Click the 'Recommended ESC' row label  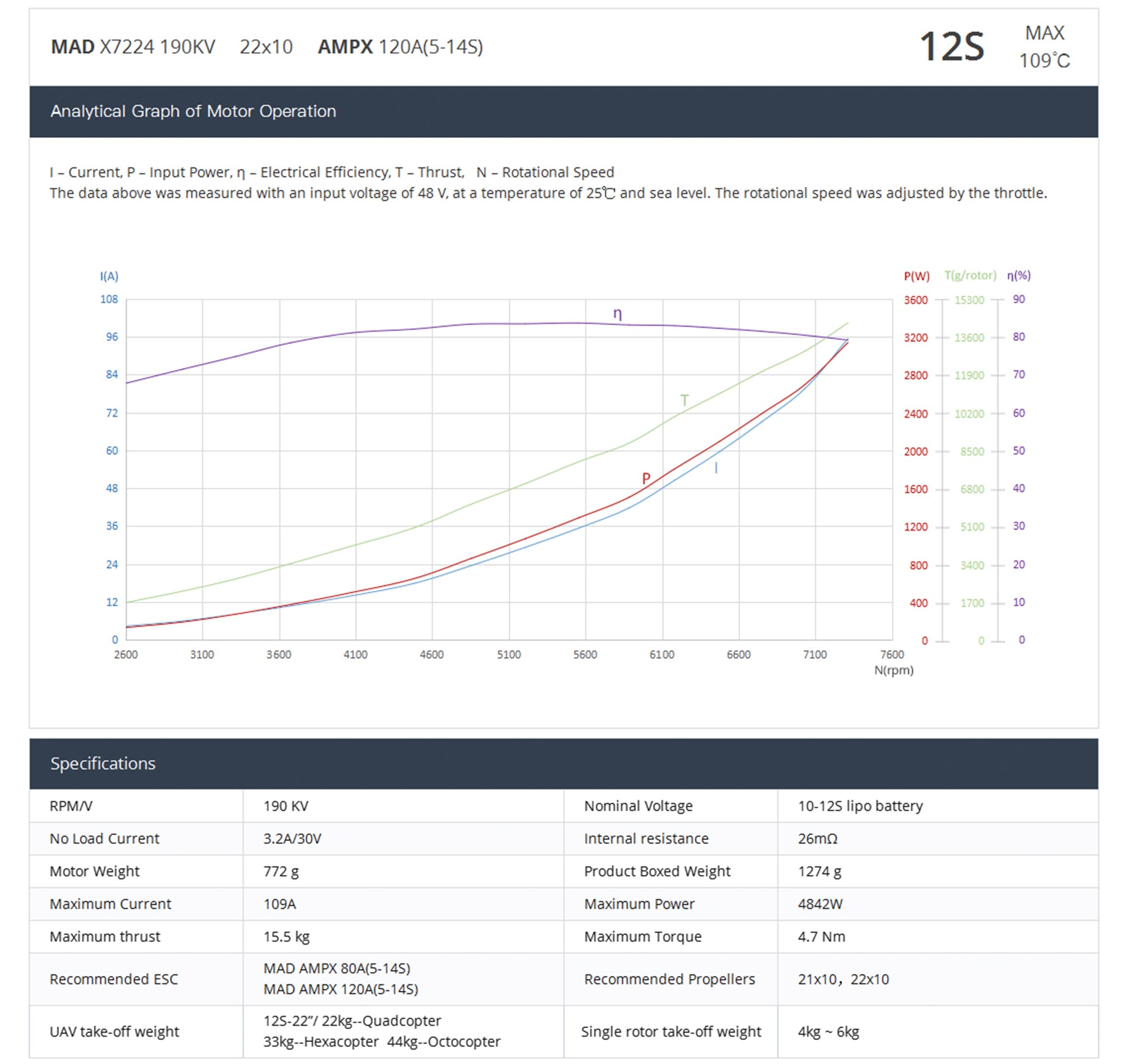(114, 980)
